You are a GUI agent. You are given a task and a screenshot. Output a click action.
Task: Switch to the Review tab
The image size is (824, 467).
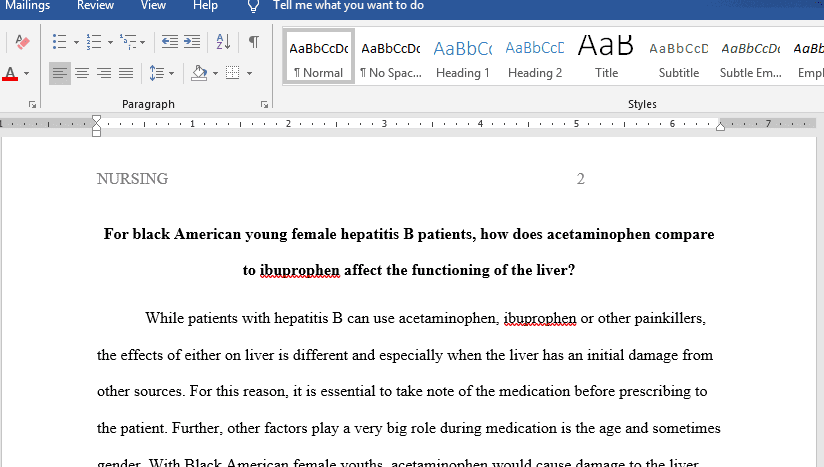pos(95,6)
